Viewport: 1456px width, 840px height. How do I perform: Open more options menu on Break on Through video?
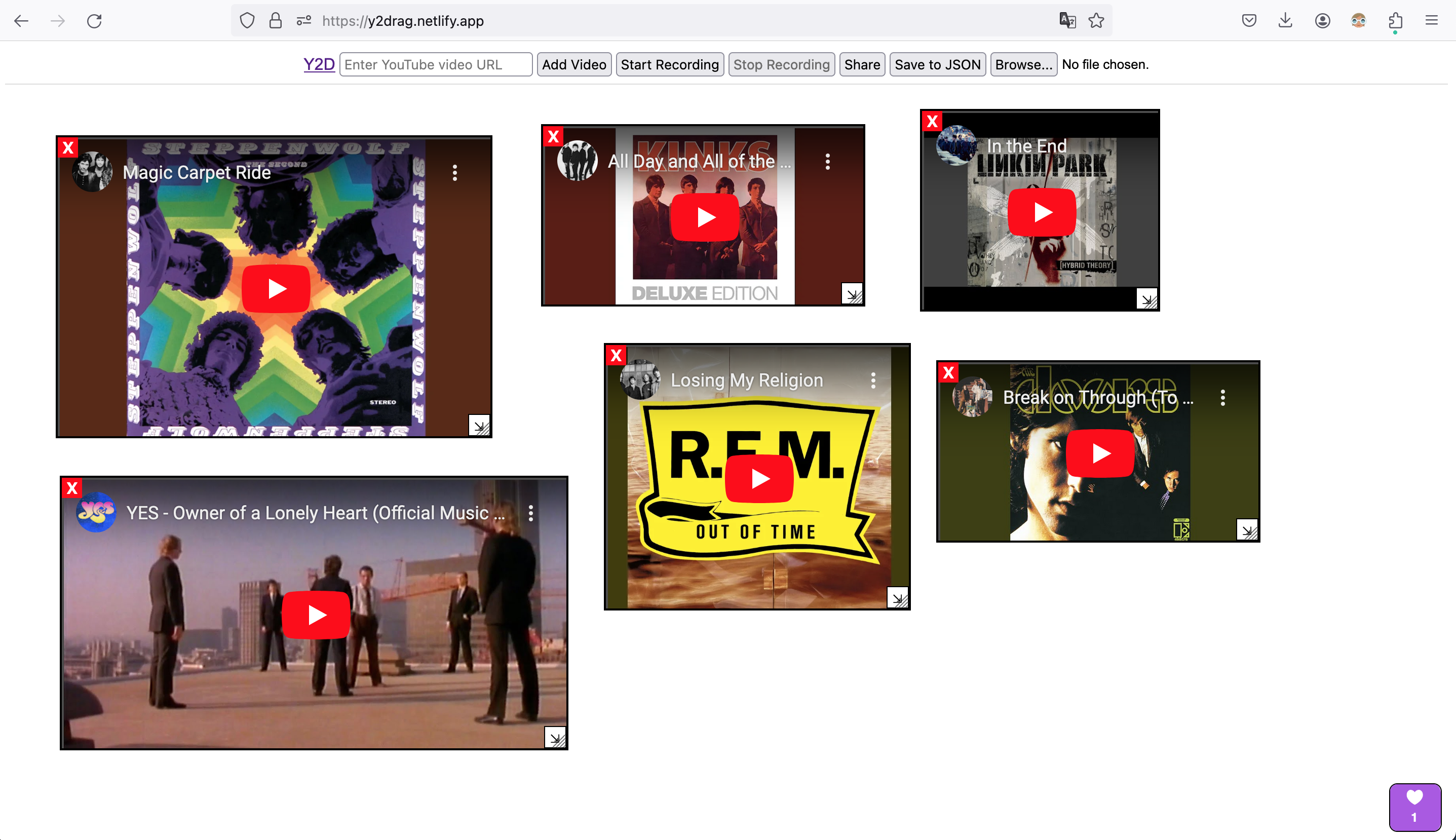tap(1223, 398)
